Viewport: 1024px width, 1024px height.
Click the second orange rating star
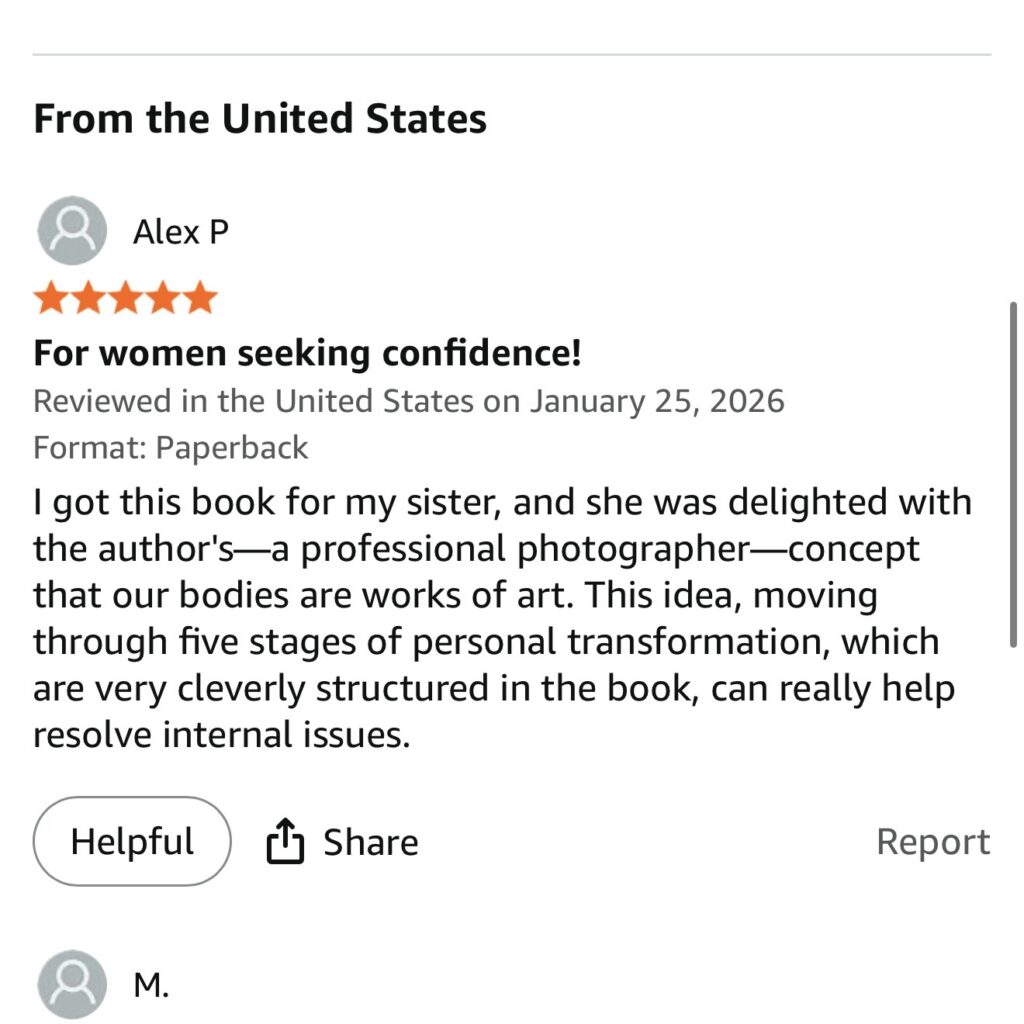click(x=88, y=297)
